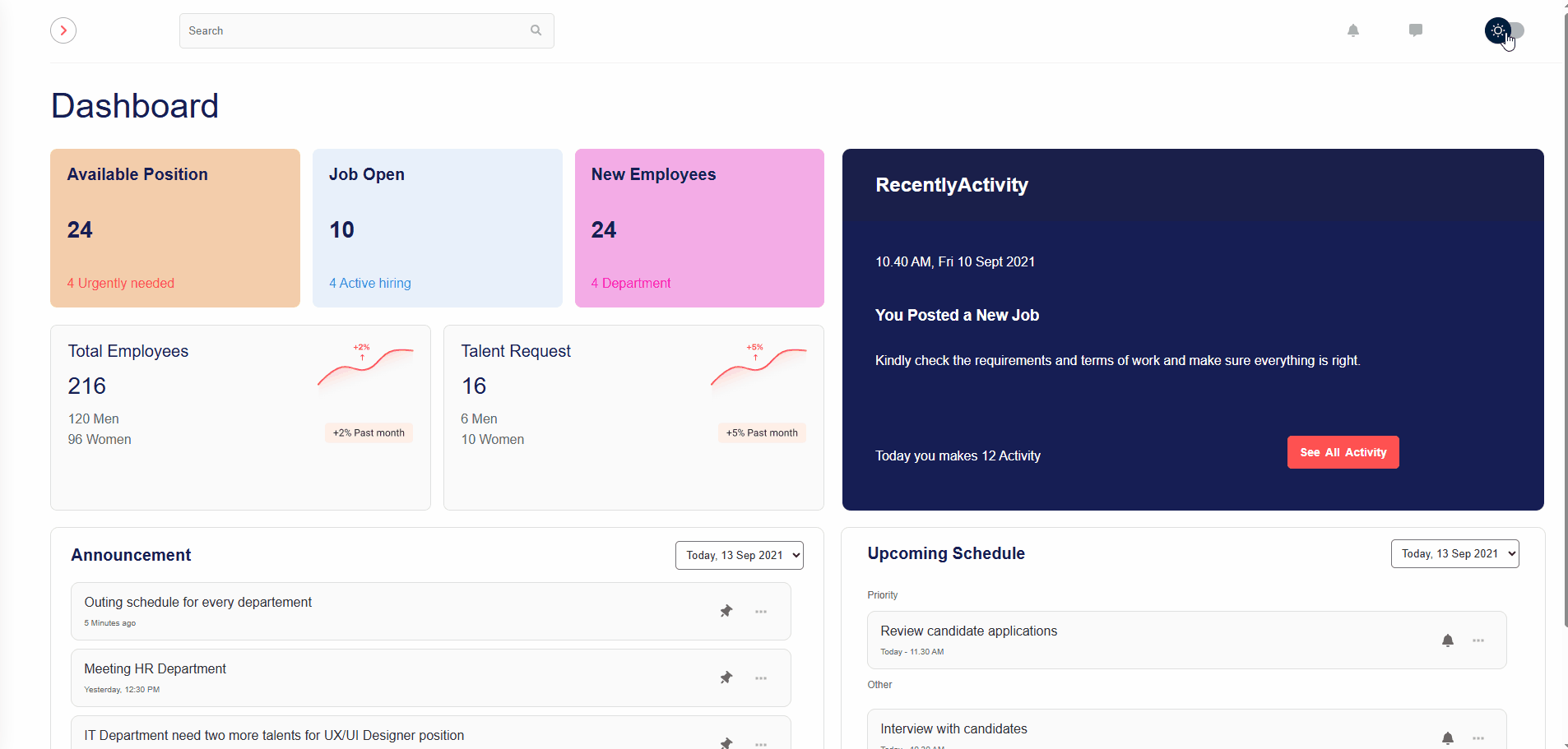The height and width of the screenshot is (749, 1568).
Task: Click the See All Activity button
Action: [x=1343, y=452]
